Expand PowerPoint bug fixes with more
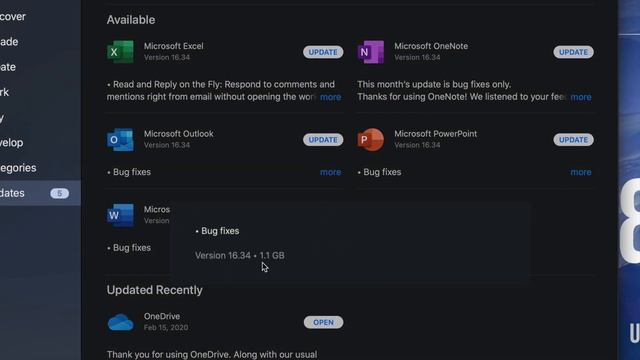640x360 pixels. click(581, 172)
